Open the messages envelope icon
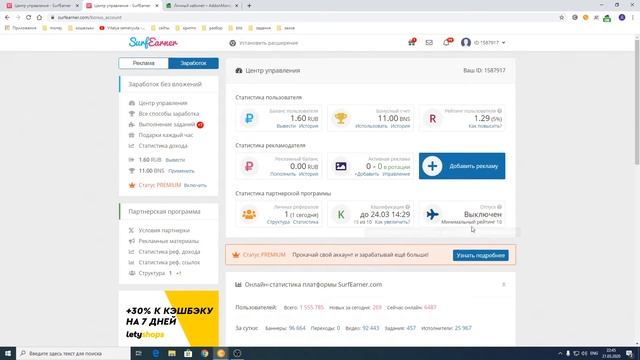The image size is (640, 360). [x=429, y=42]
